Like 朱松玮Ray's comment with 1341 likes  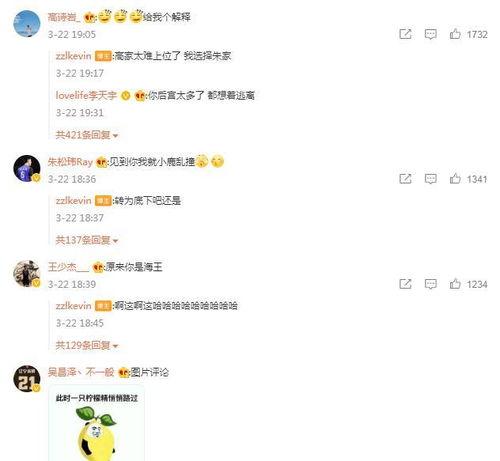coord(455,179)
